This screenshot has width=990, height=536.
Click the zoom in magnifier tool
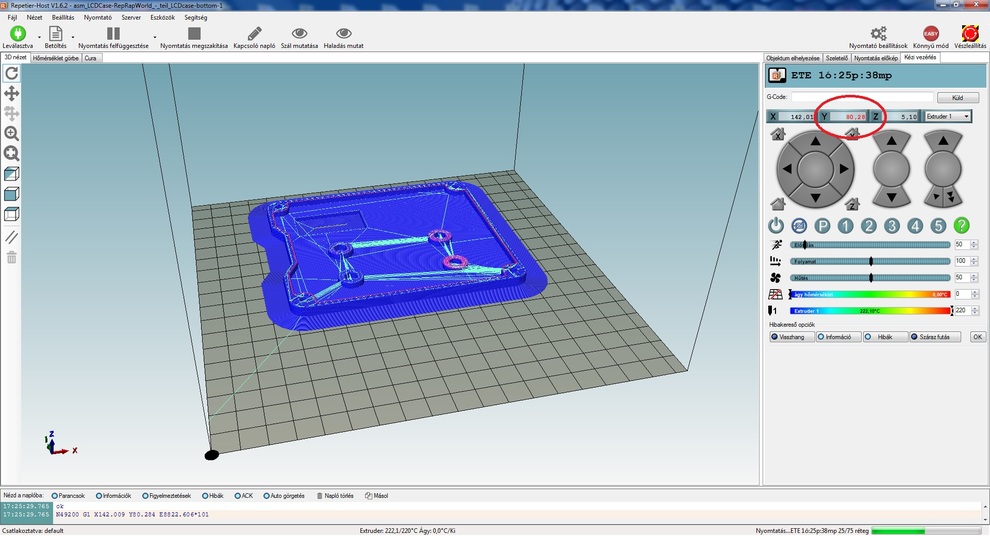(x=12, y=133)
